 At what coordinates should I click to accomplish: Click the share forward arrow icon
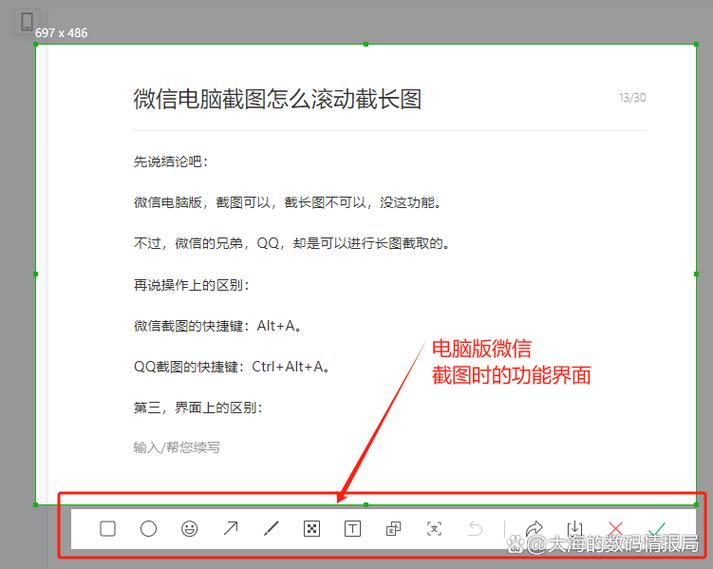tap(534, 529)
